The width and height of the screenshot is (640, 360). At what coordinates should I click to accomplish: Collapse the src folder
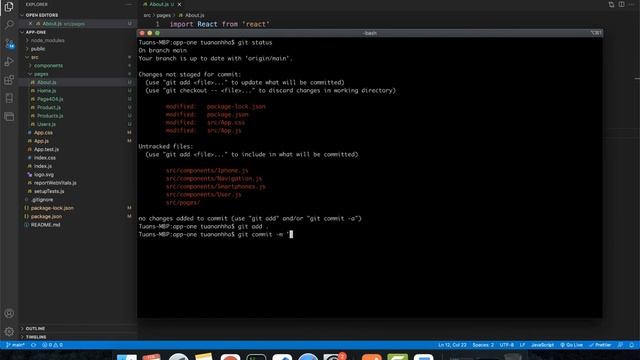[35, 57]
